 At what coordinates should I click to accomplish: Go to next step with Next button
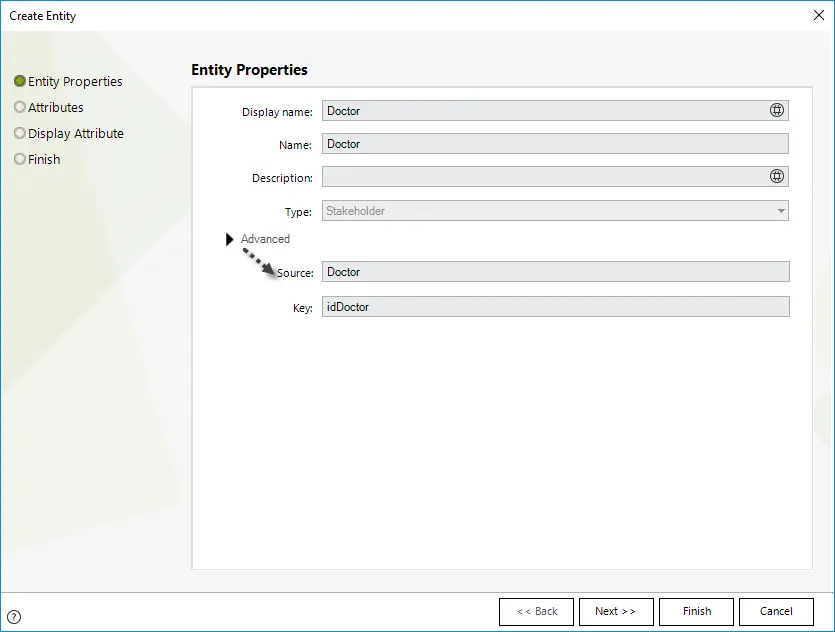pyautogui.click(x=616, y=611)
